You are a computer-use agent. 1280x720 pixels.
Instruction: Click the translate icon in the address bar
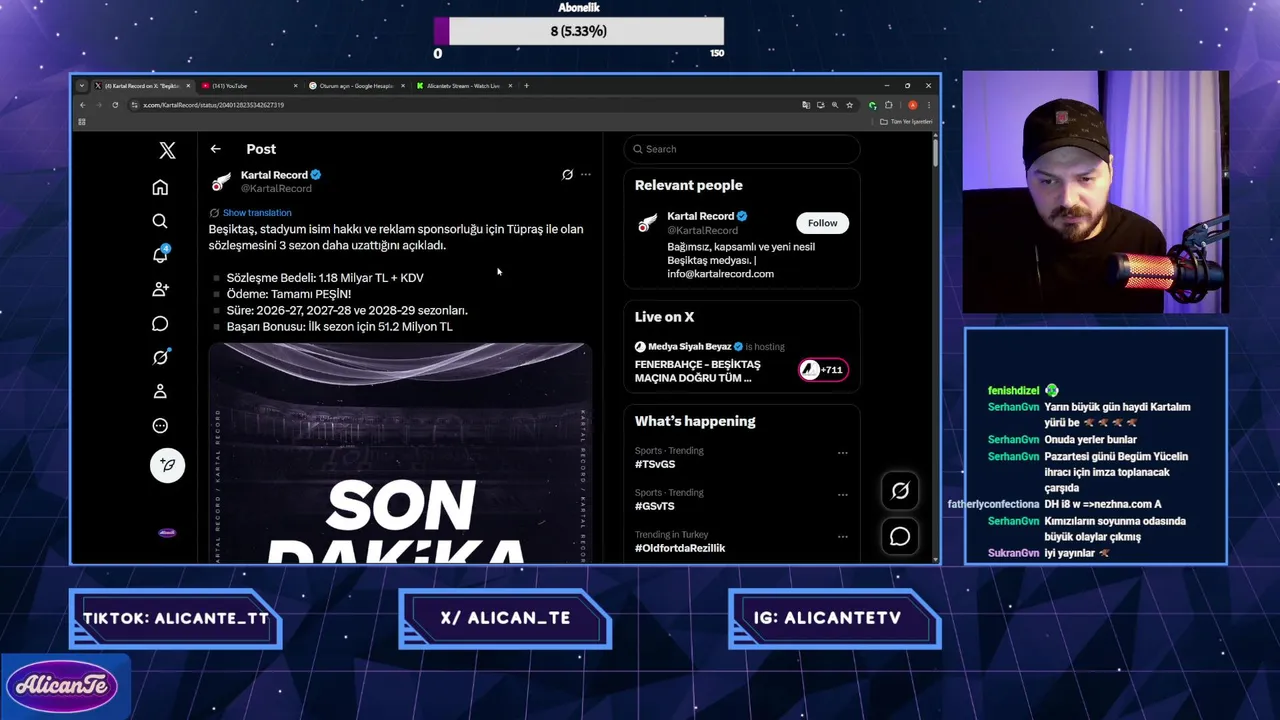[806, 105]
